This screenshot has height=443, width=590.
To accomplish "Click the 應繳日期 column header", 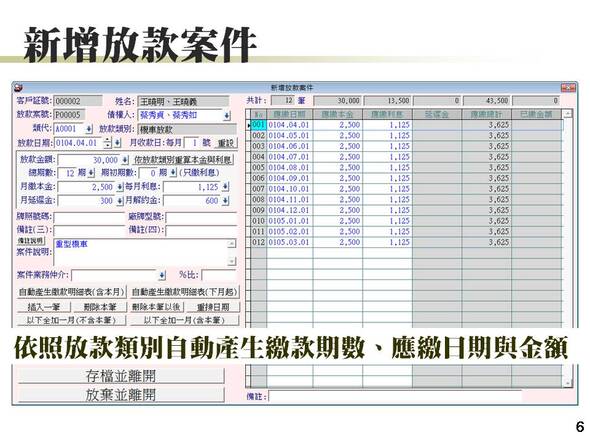I will tap(289, 114).
